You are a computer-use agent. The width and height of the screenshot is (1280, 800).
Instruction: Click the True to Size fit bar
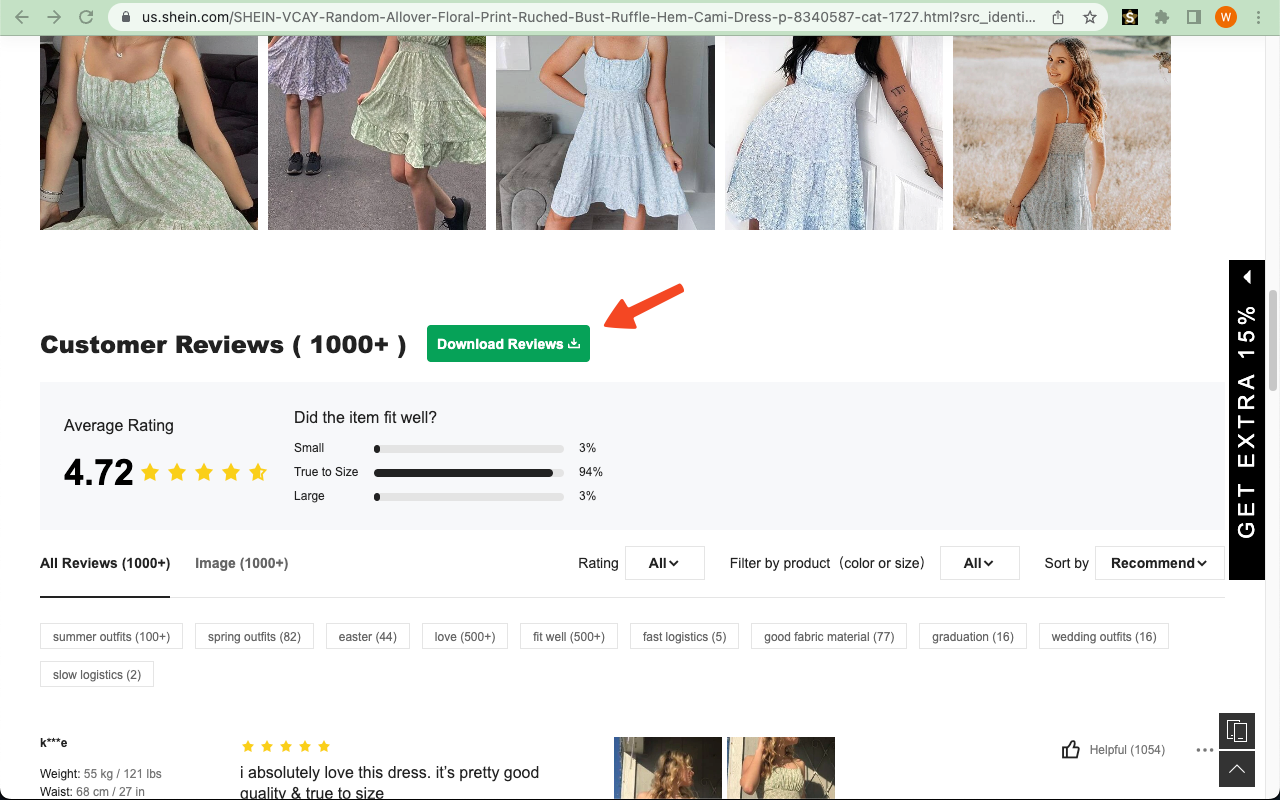469,472
